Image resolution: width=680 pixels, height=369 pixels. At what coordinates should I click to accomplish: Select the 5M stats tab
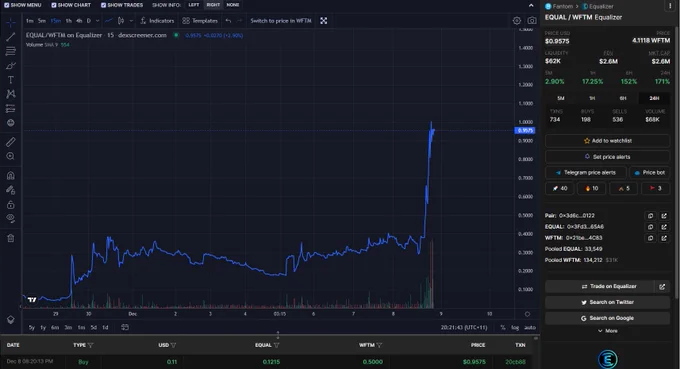[560, 98]
